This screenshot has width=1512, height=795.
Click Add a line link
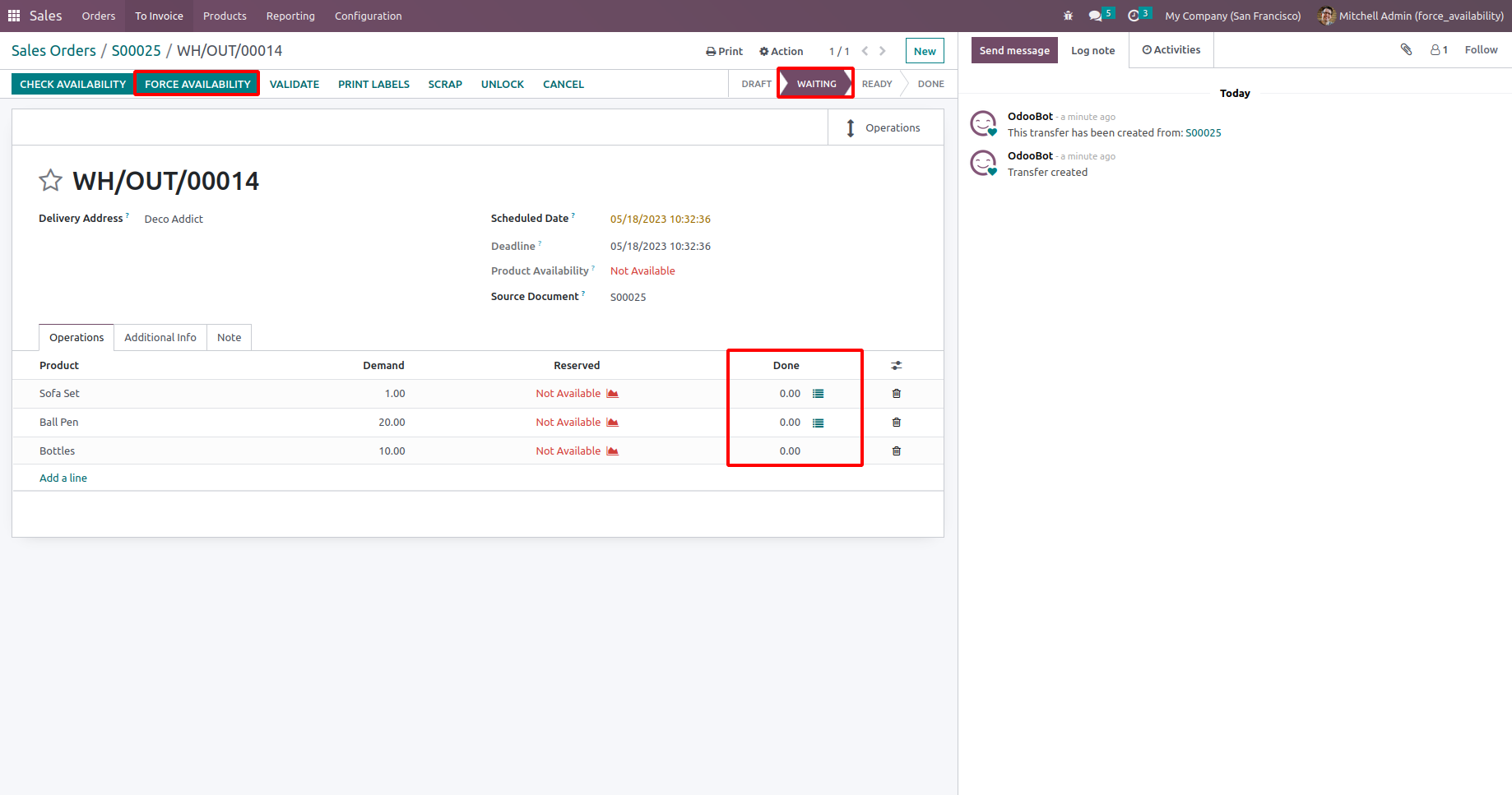tap(63, 478)
